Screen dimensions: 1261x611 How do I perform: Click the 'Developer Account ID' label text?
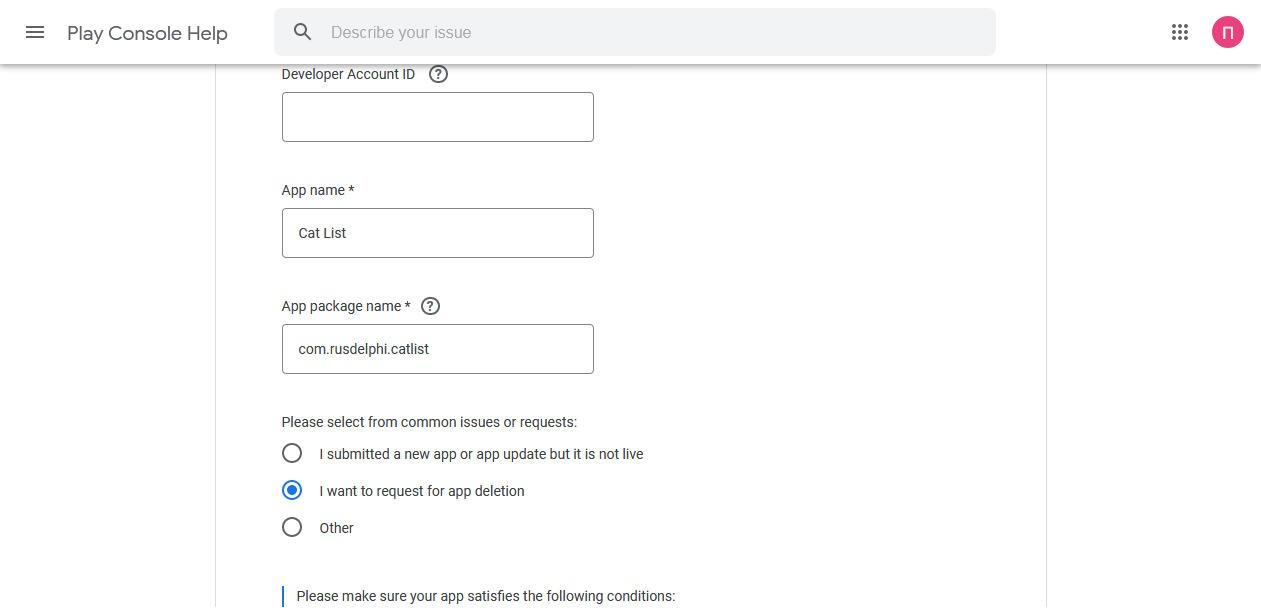348,74
